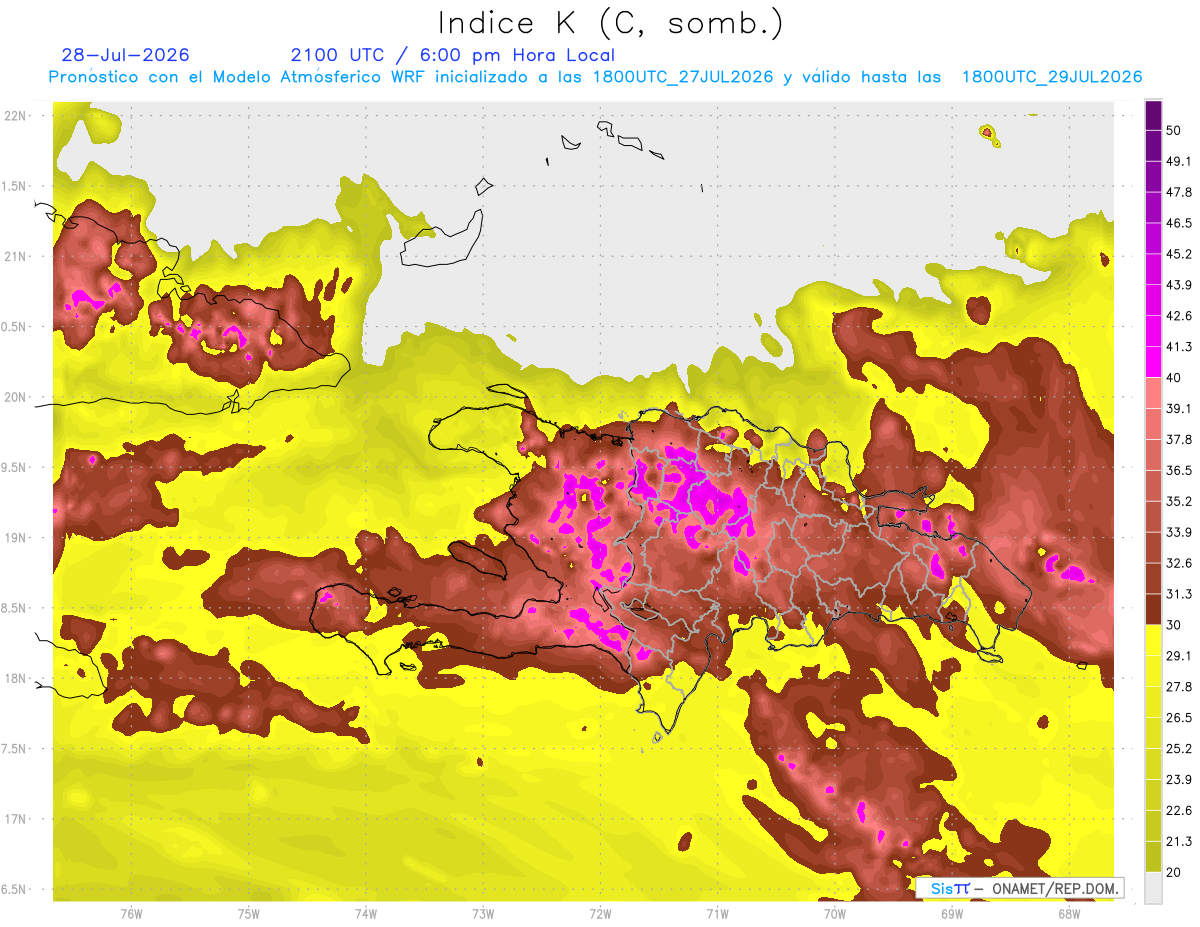The image size is (1200, 927).
Task: Click the '22.6' colorbar label
Action: tap(1179, 810)
